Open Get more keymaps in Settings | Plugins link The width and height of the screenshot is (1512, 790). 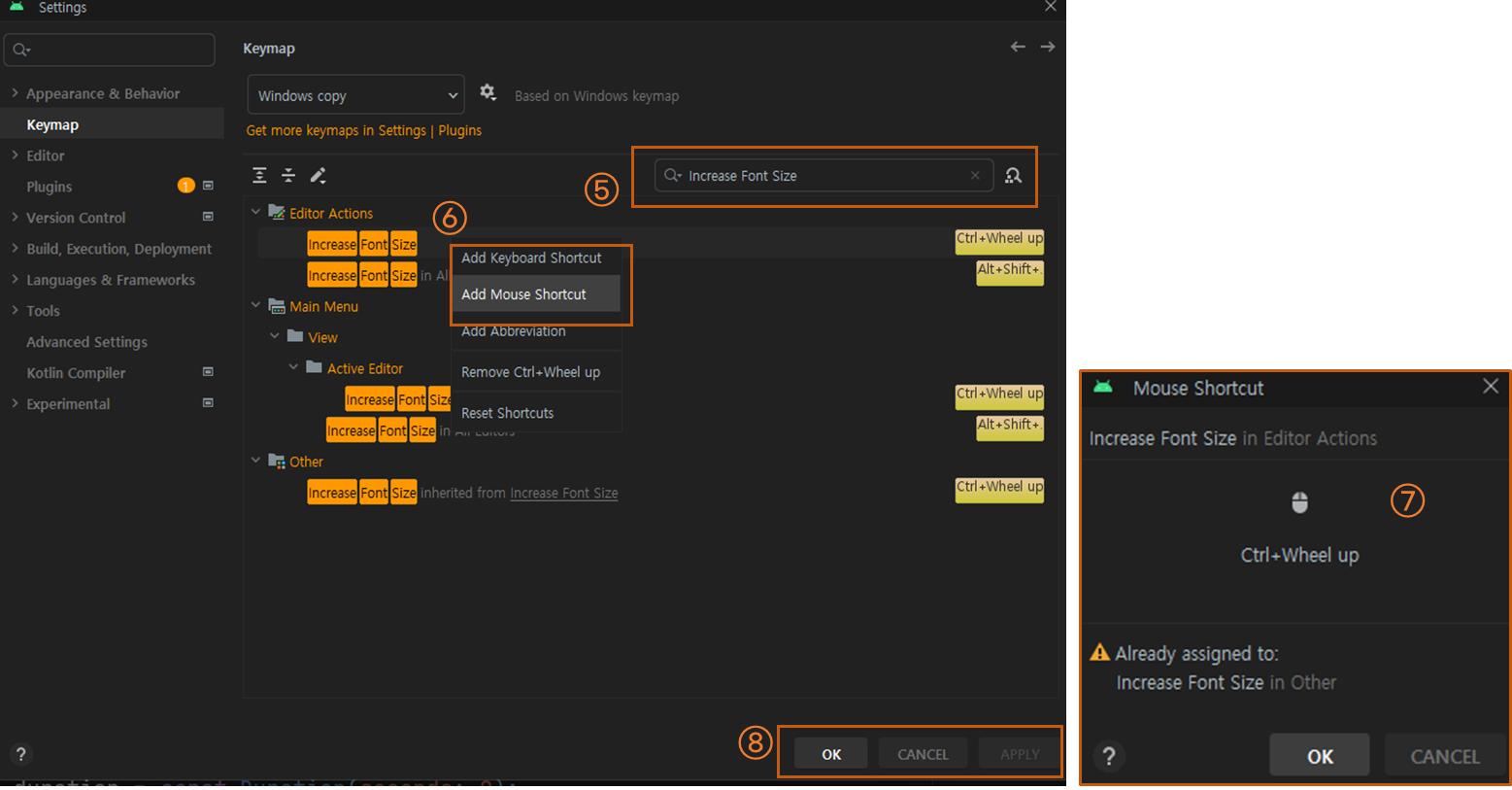(363, 130)
